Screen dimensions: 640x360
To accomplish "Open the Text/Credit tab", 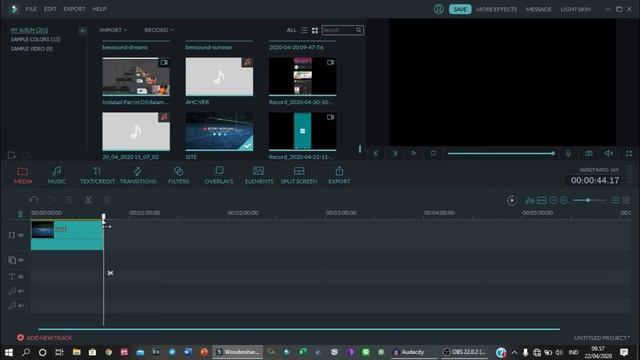I will [x=97, y=175].
